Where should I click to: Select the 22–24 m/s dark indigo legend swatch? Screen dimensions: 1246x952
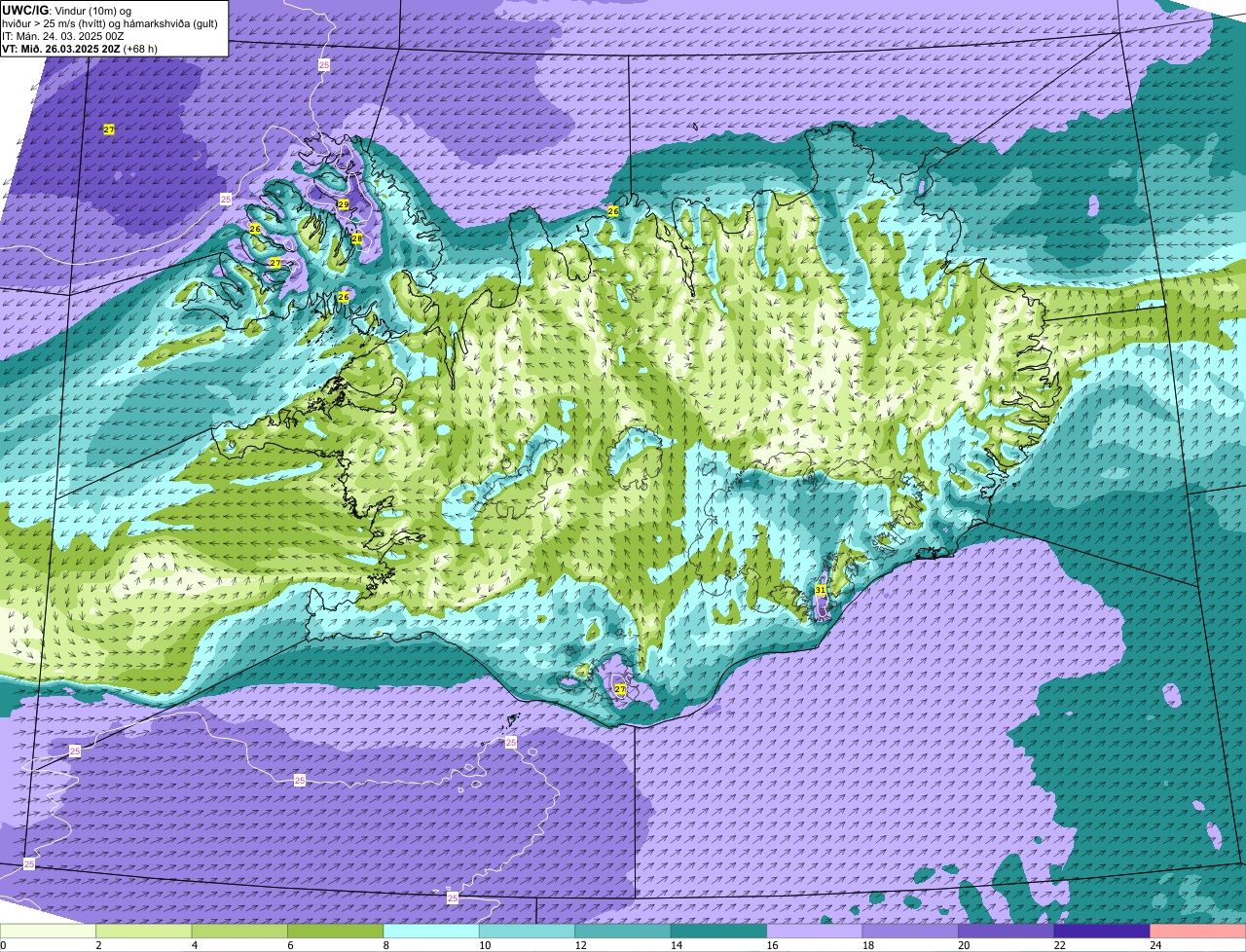[x=1102, y=931]
